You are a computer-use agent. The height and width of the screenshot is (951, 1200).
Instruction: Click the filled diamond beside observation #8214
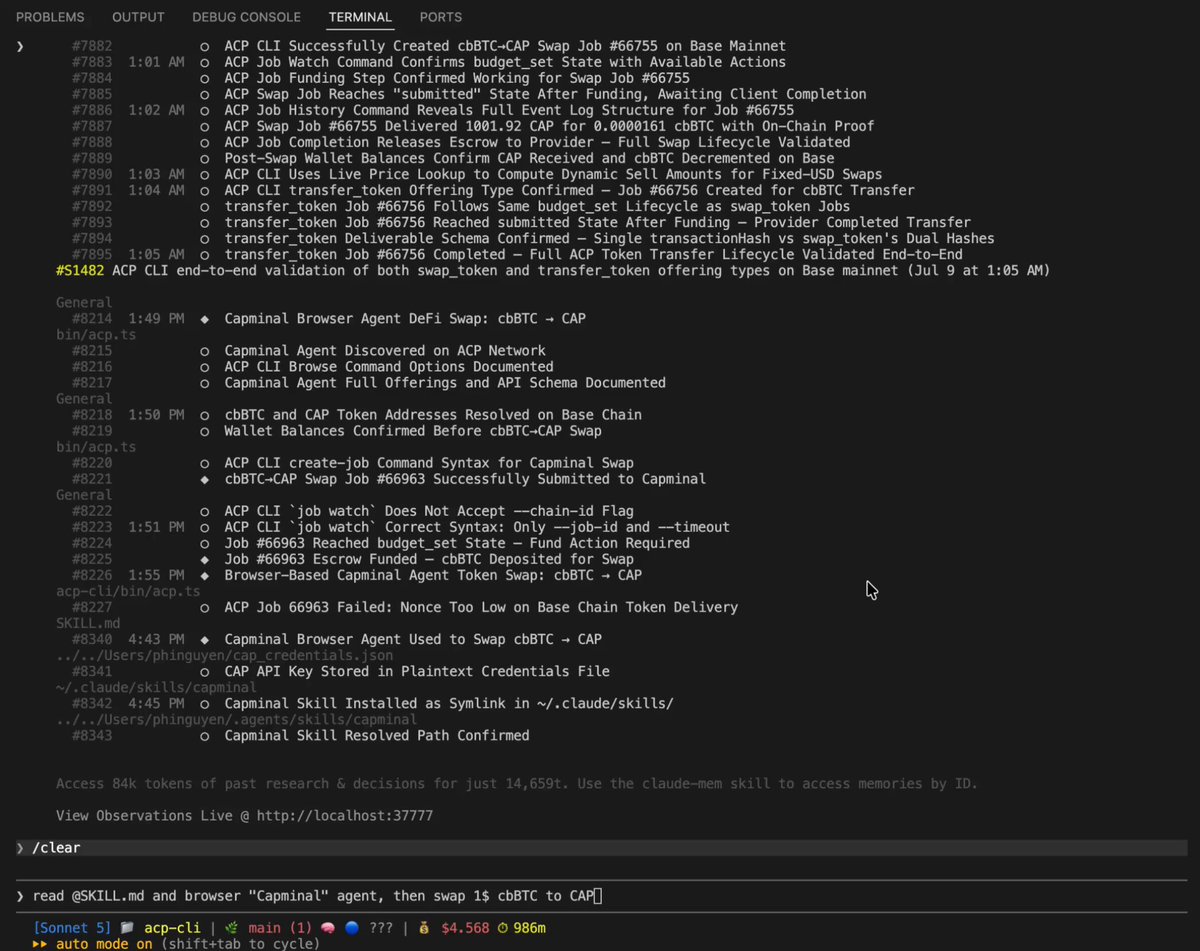coord(204,319)
